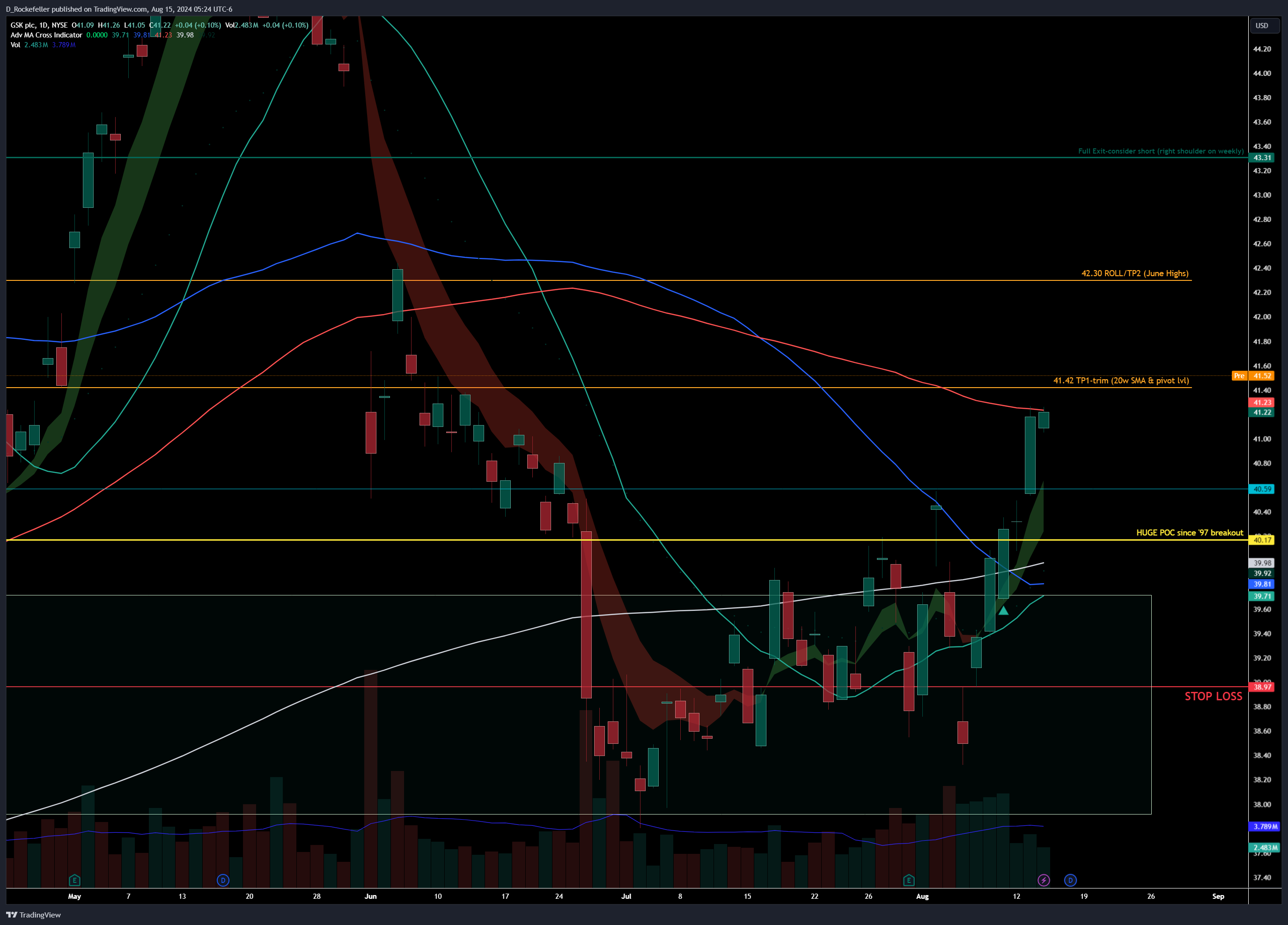This screenshot has height=925, width=1288.
Task: Click the tall green candle below 41.23
Action: (x=1030, y=455)
